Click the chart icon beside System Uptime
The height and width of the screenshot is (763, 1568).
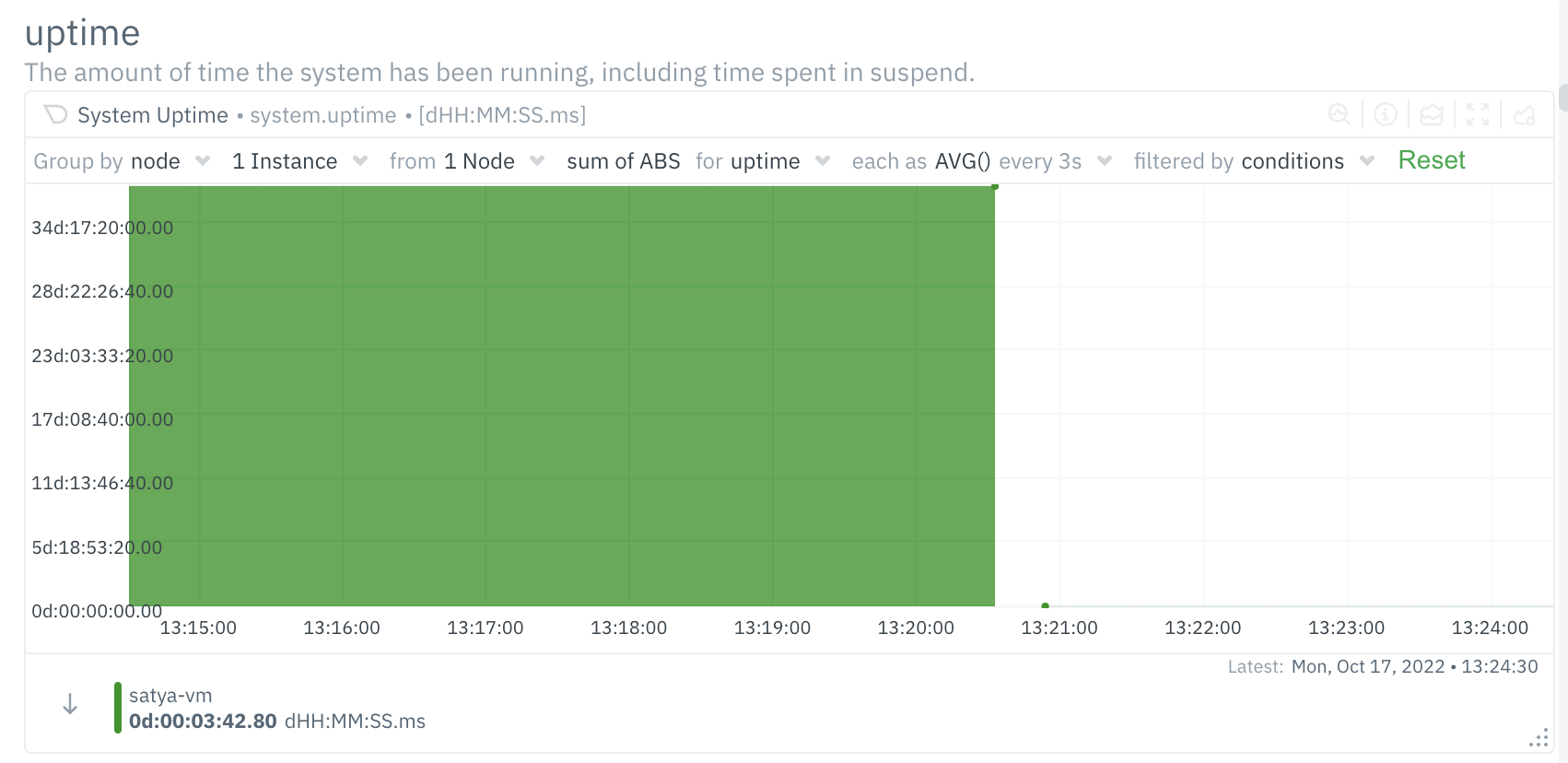[x=55, y=114]
